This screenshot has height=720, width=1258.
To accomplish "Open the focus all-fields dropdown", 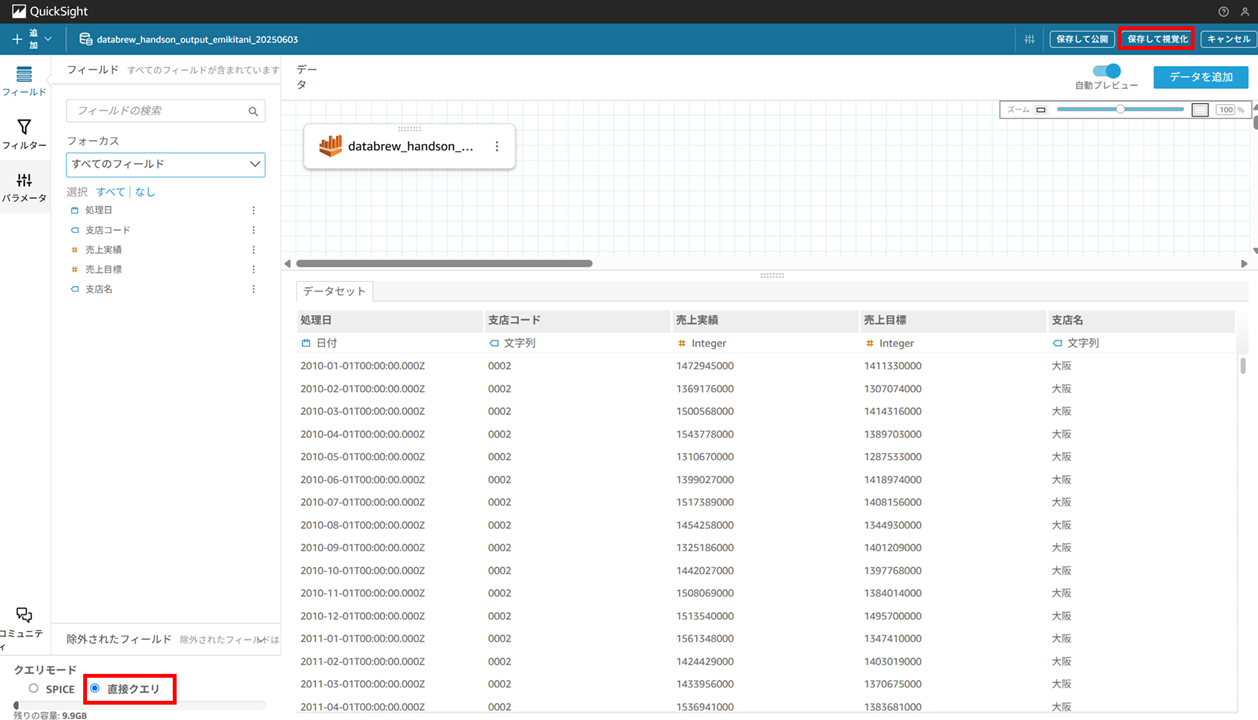I will click(x=166, y=164).
